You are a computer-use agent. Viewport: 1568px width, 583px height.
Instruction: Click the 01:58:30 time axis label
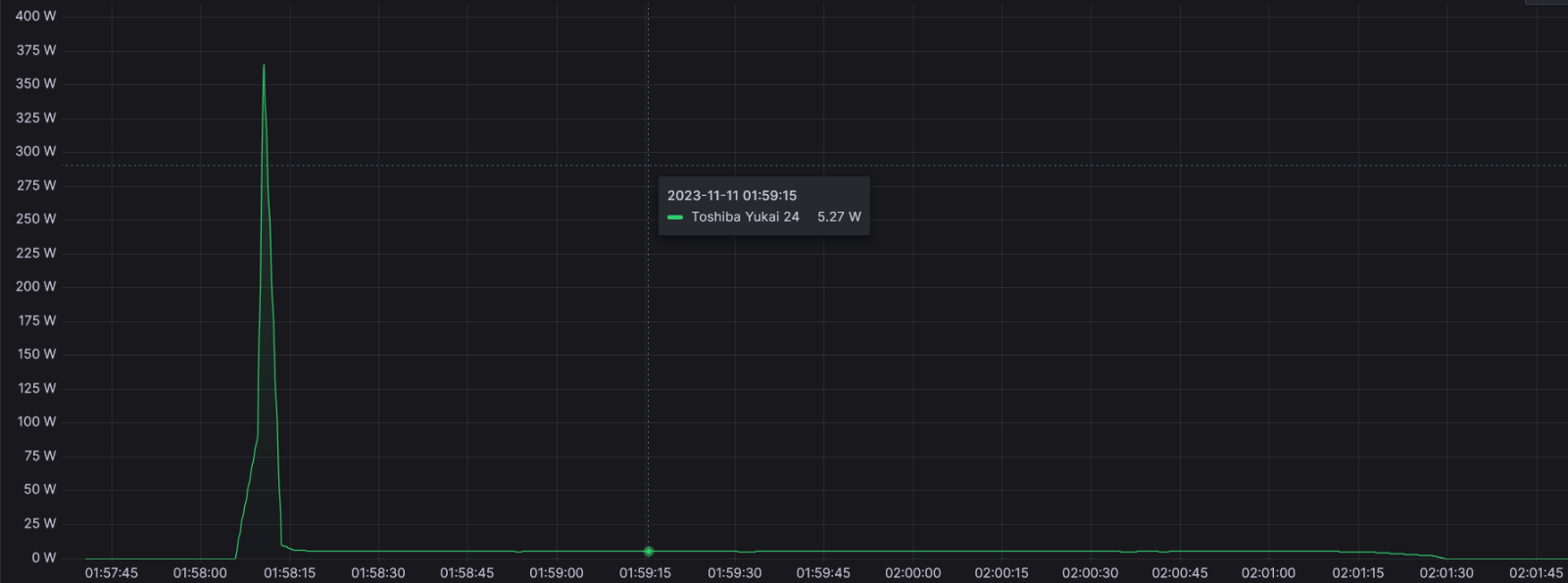click(x=378, y=573)
